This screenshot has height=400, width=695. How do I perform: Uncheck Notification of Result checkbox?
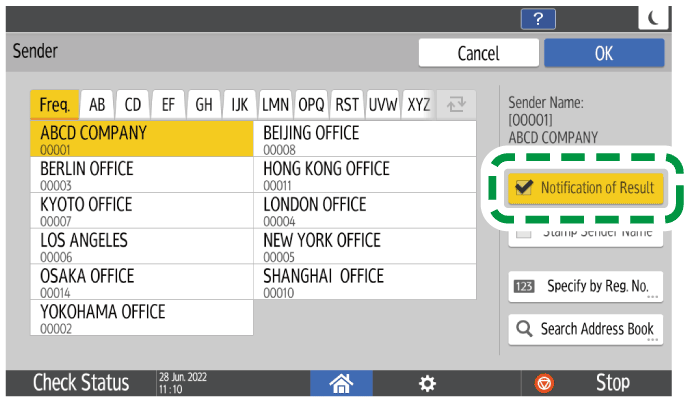pos(522,187)
